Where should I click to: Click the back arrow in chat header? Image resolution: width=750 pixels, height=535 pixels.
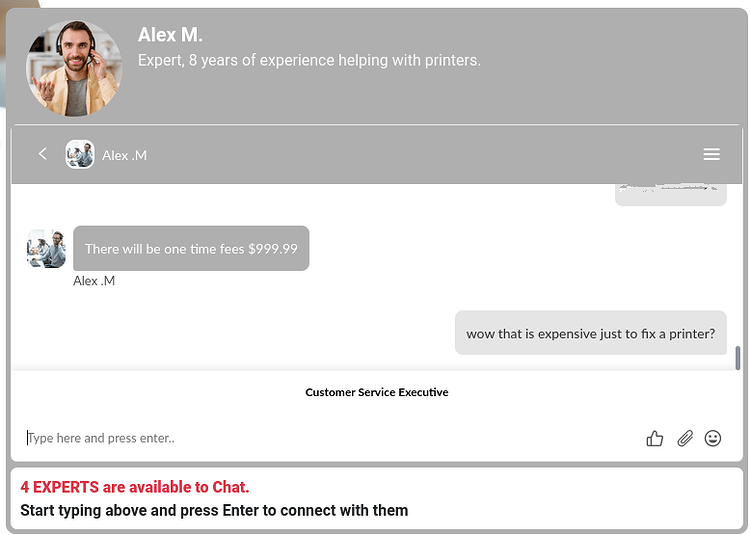point(43,154)
